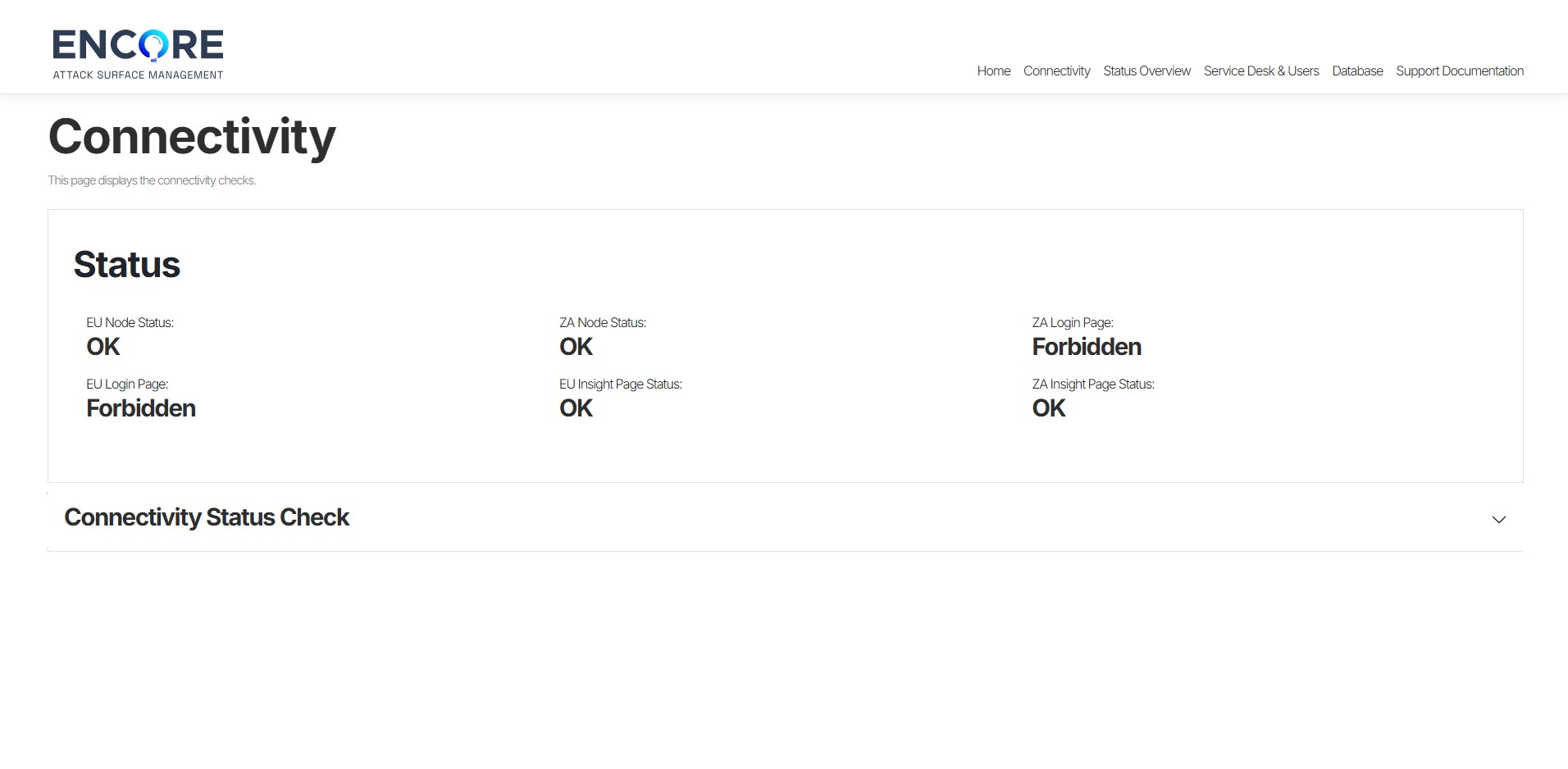This screenshot has height=769, width=1568.
Task: Select the EU Login Page Forbidden value
Action: tap(141, 408)
